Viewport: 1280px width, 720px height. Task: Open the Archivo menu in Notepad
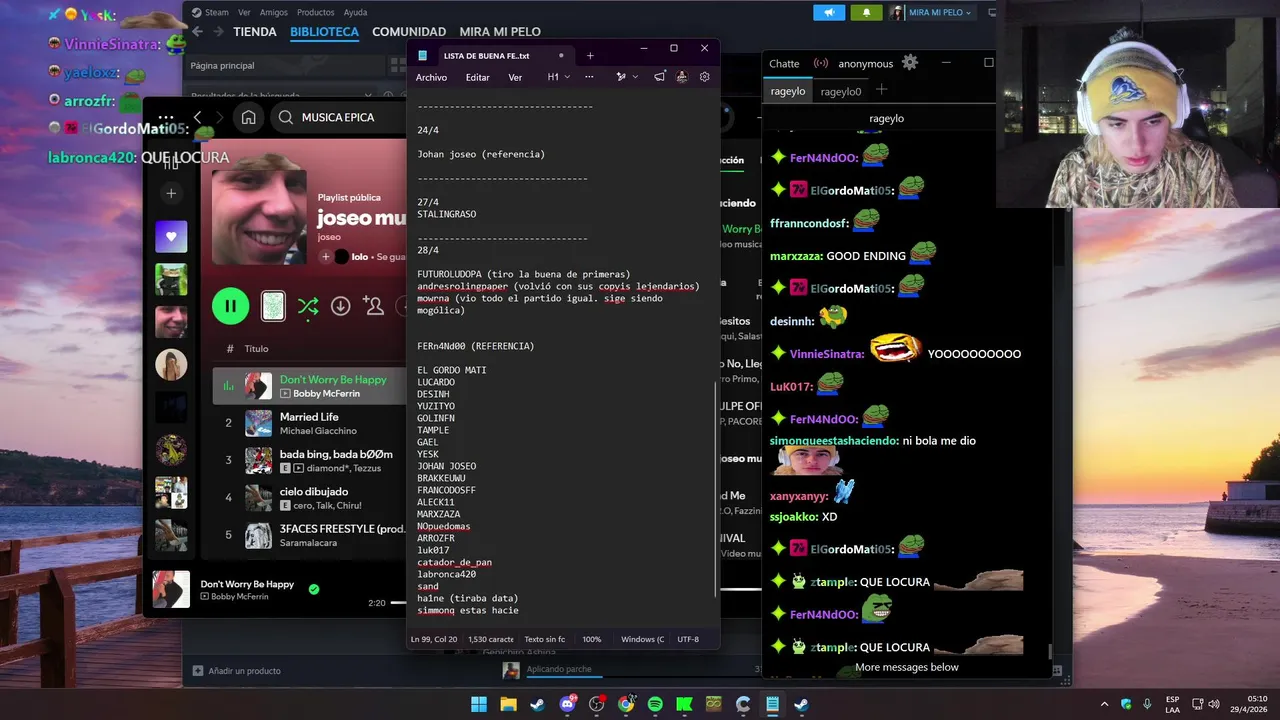pos(431,77)
